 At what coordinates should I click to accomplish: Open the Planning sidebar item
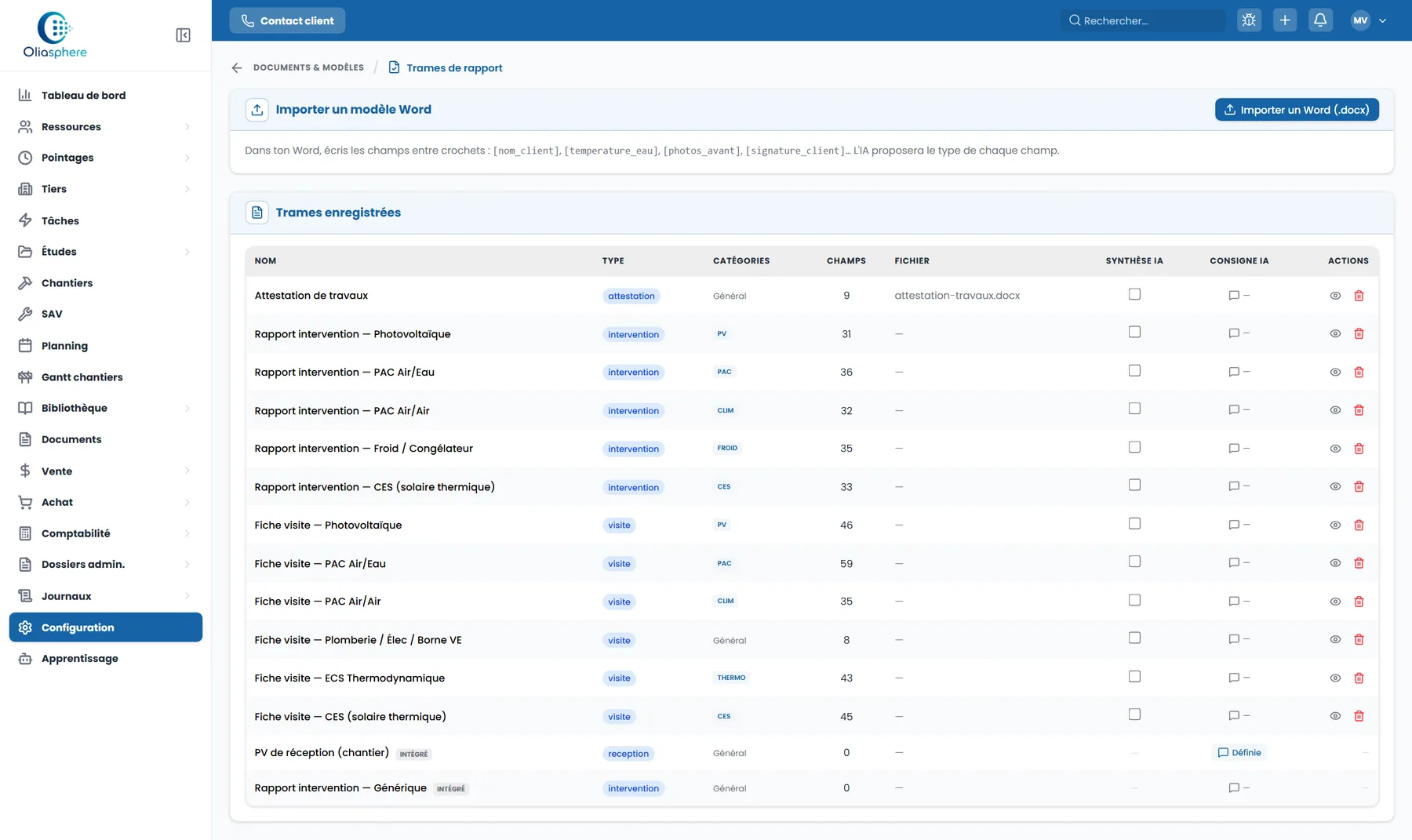[x=106, y=346]
